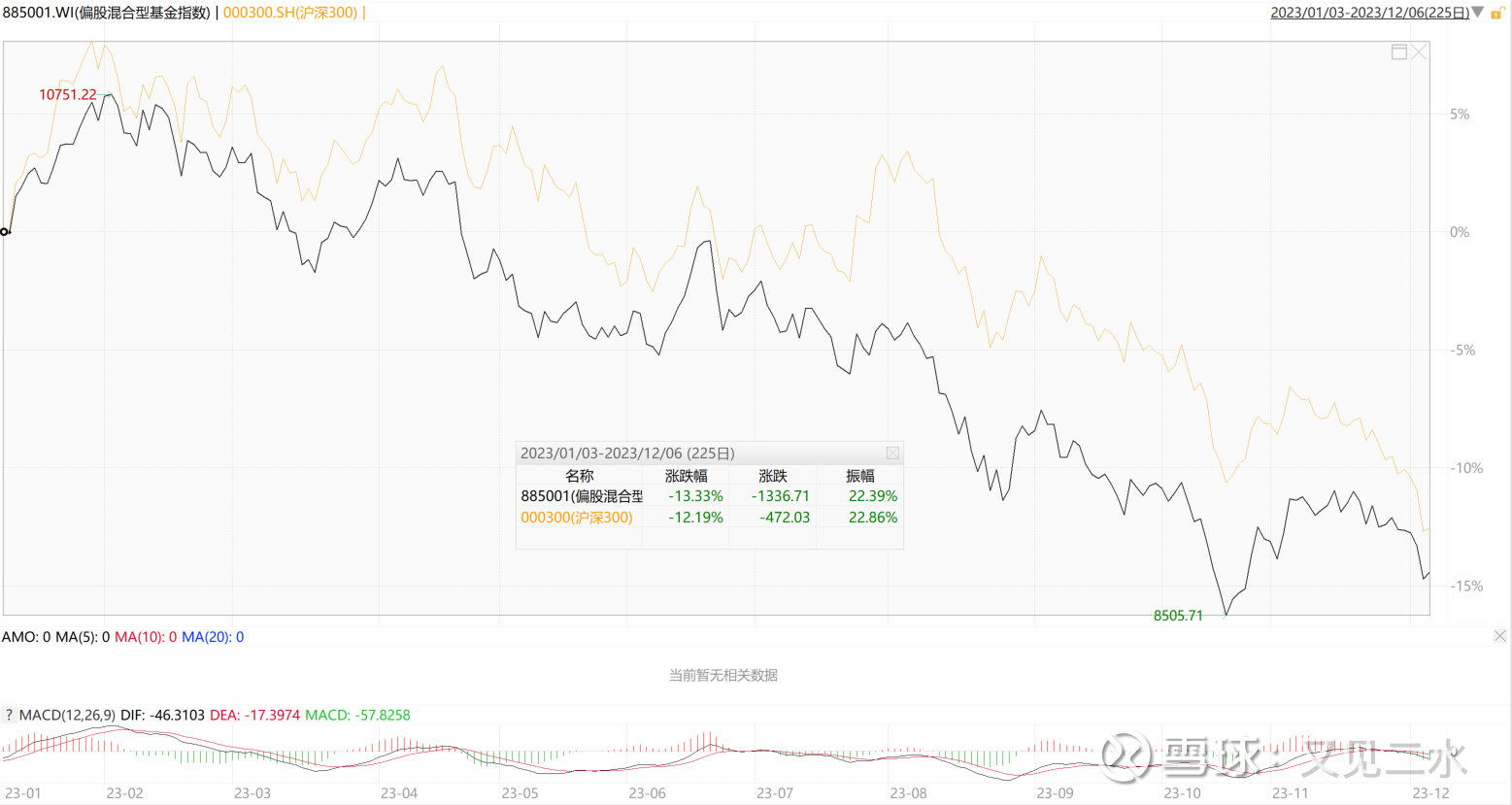The width and height of the screenshot is (1512, 805).
Task: Click the 8505.71 low price label
Action: click(x=1178, y=616)
